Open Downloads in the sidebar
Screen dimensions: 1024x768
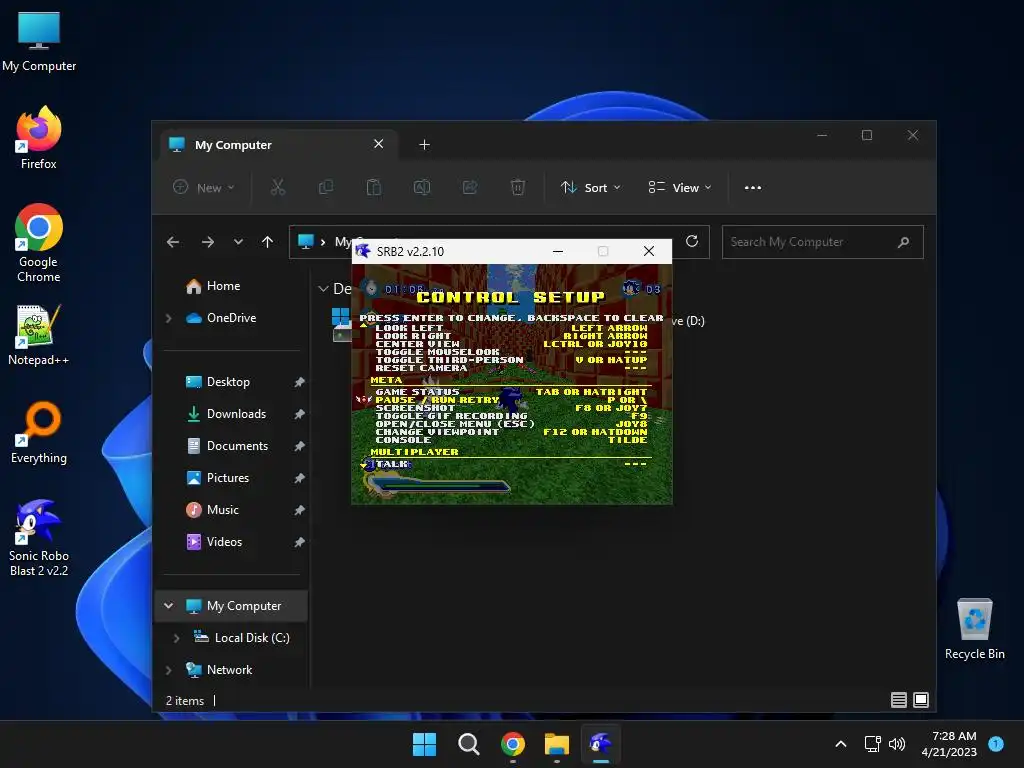(226, 414)
